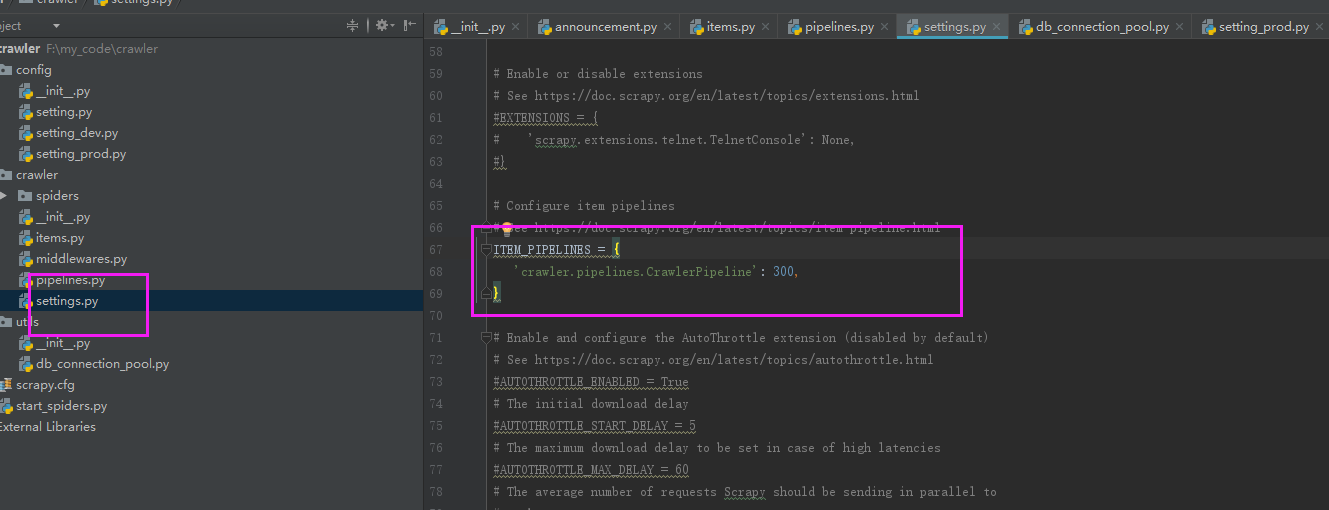The width and height of the screenshot is (1329, 510).
Task: Close the db_connection_pool.py editor tab
Action: (1181, 27)
